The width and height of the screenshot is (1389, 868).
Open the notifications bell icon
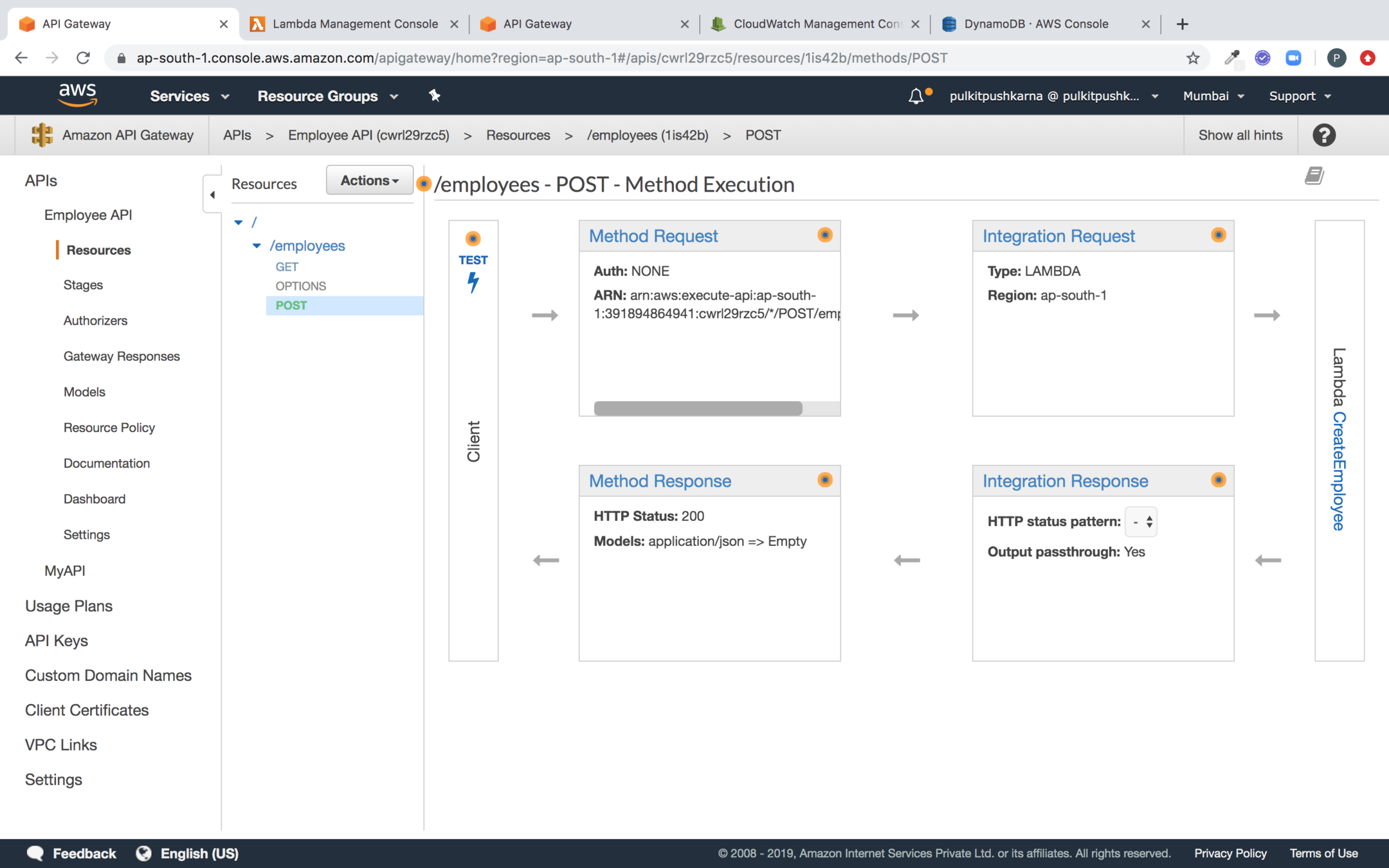916,96
